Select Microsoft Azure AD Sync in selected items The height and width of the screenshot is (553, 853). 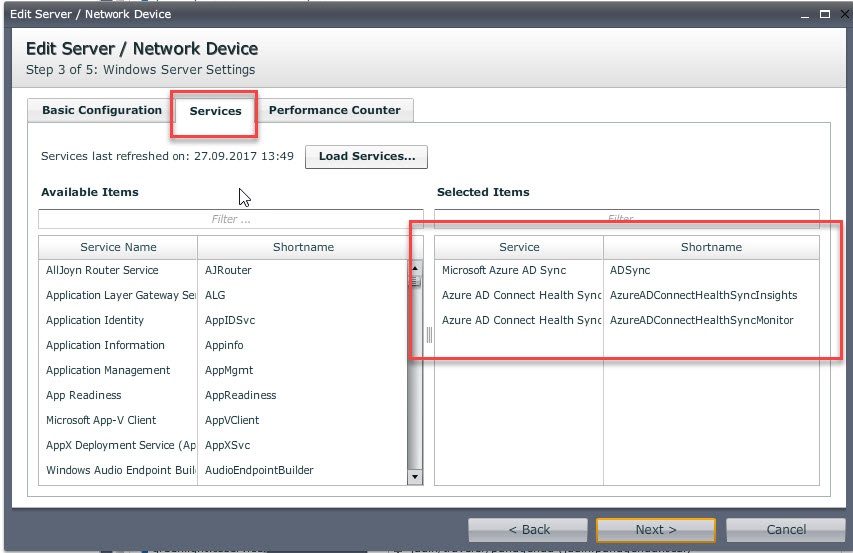pos(504,270)
